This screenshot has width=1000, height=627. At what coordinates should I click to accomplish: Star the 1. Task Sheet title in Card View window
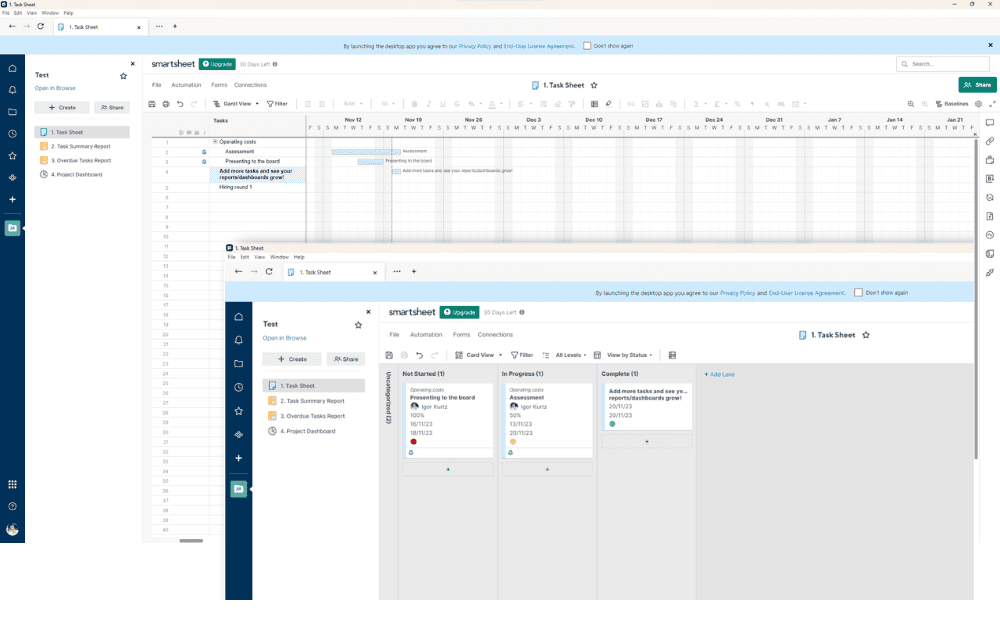click(x=866, y=335)
